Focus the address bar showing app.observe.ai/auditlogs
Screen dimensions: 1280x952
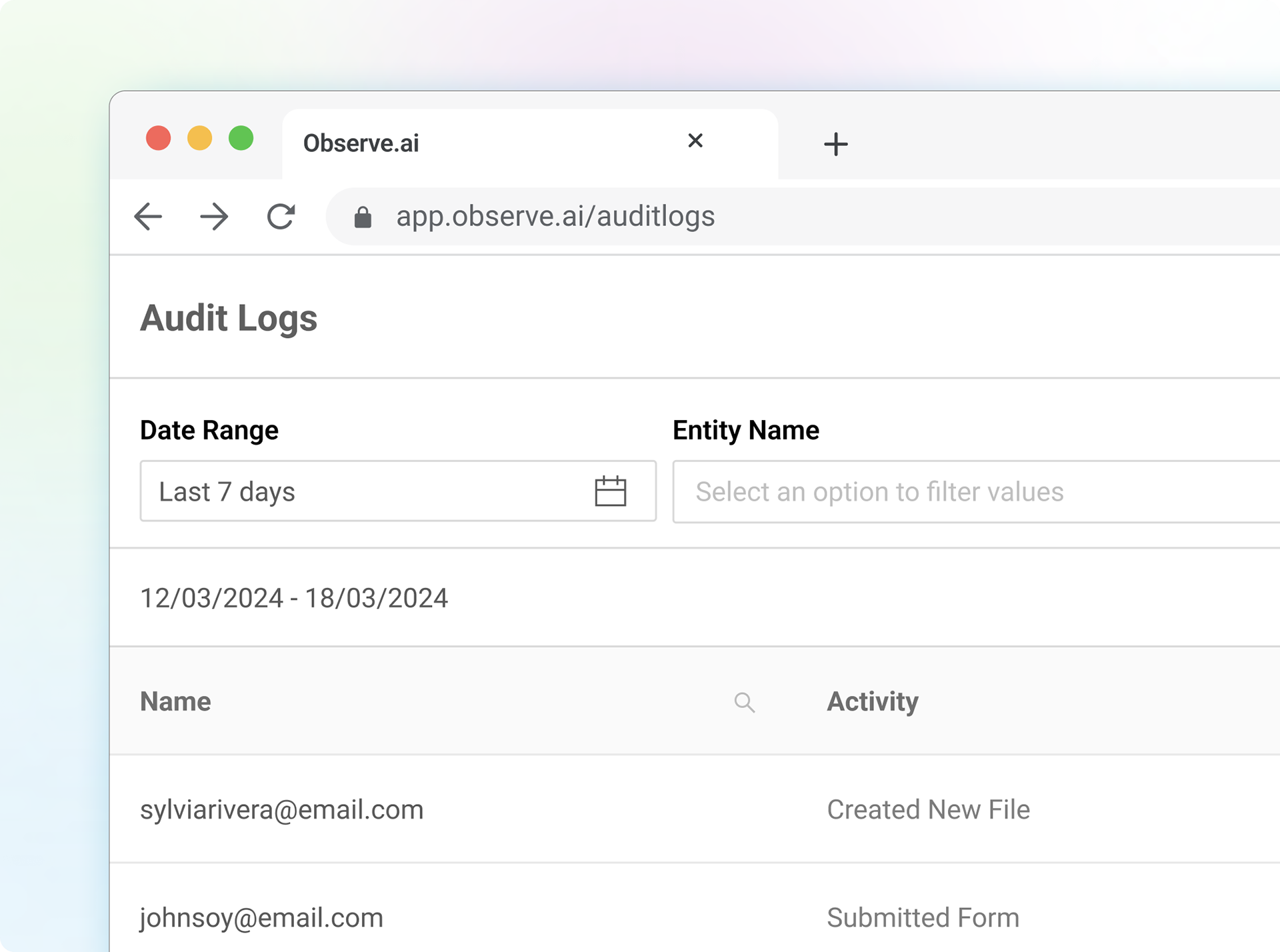click(803, 217)
